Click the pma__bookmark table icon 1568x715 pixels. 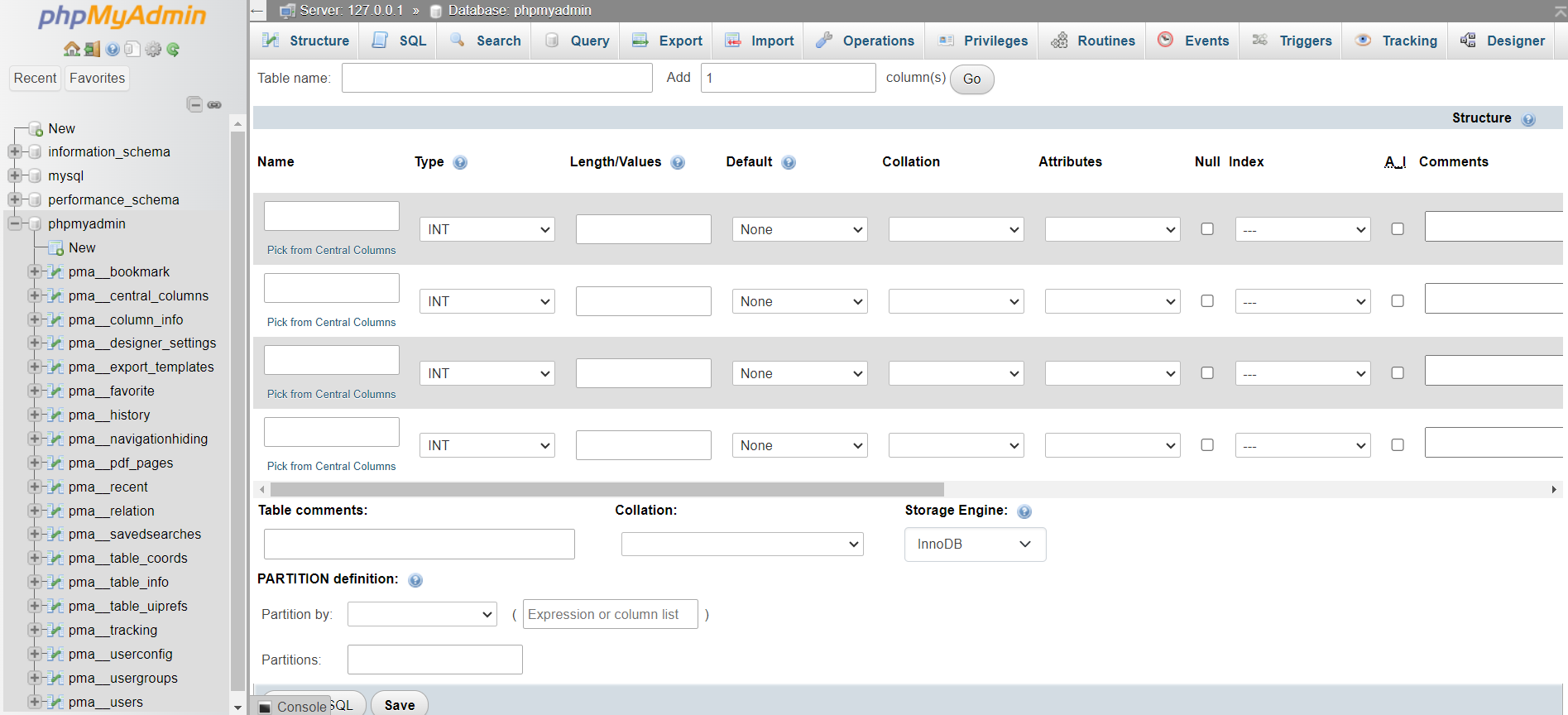(x=55, y=271)
